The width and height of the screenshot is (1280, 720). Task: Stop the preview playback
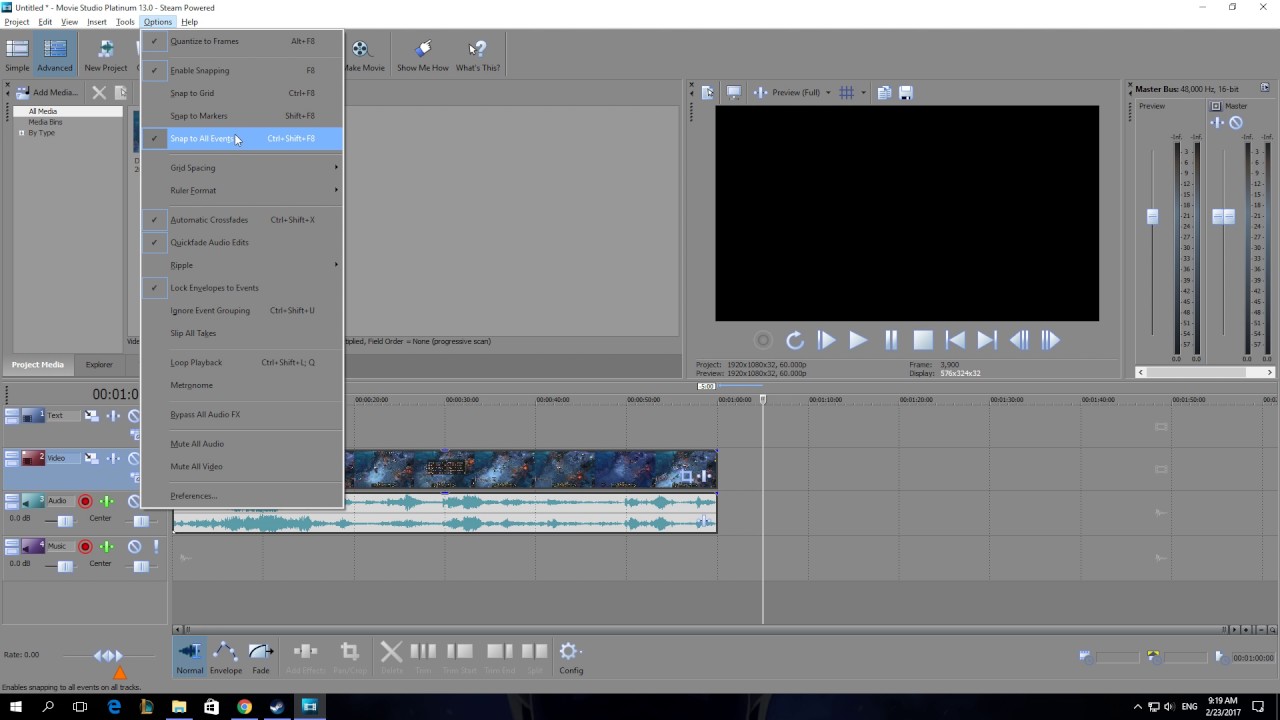[923, 341]
